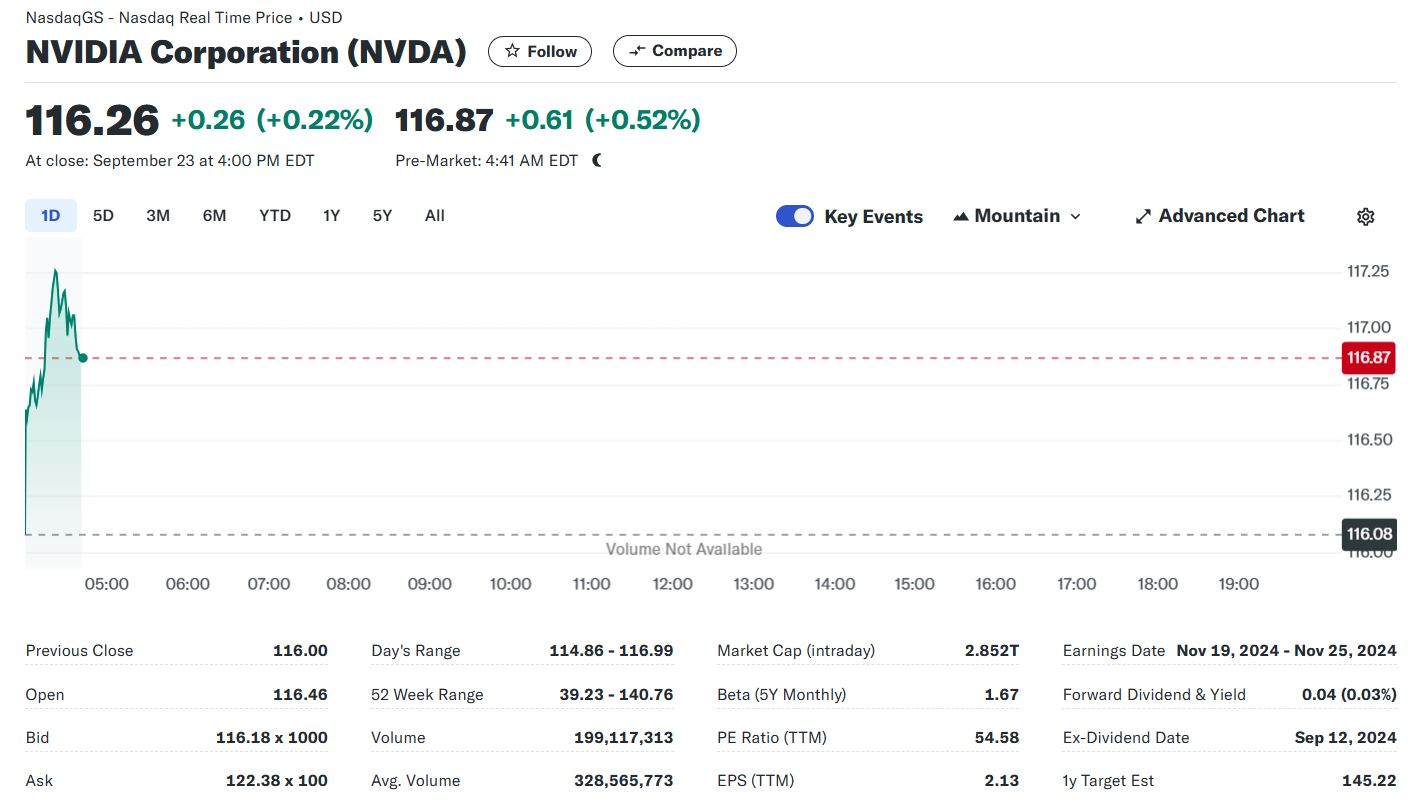1417x810 pixels.
Task: Choose the 6M chart range
Action: [214, 215]
